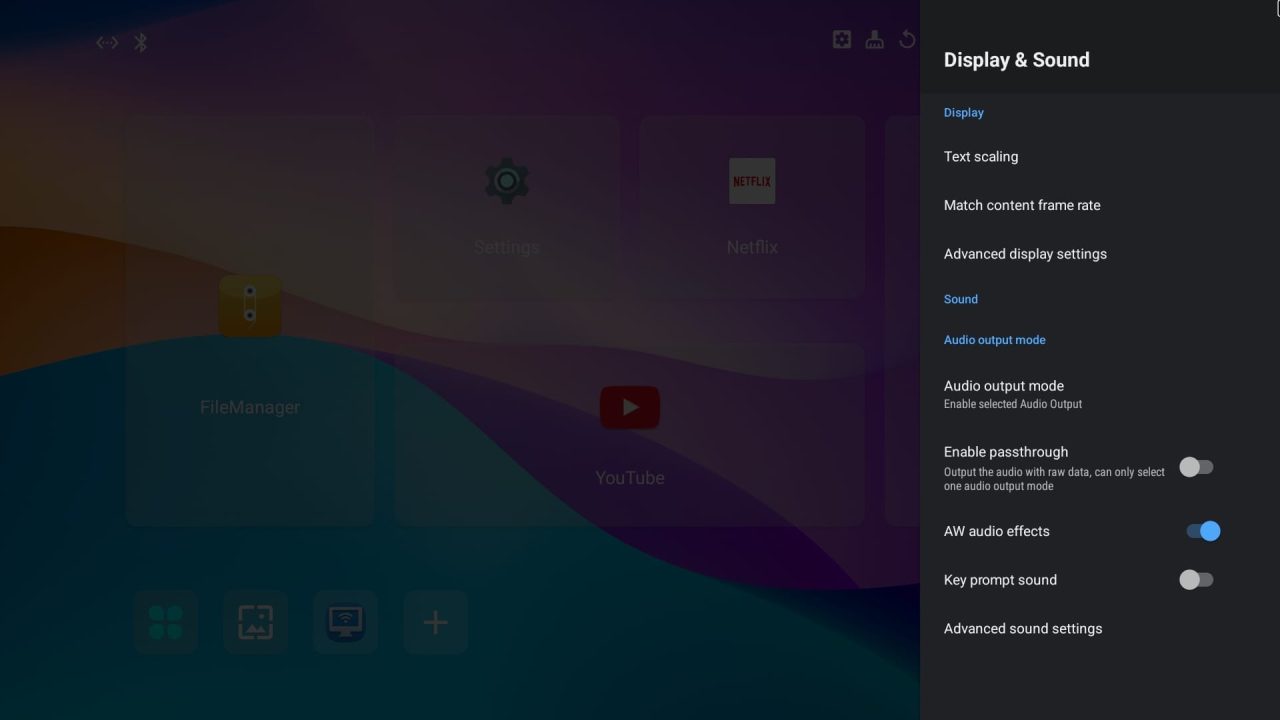Click the network connection arrows icon
Viewport: 1280px width, 720px height.
point(107,42)
